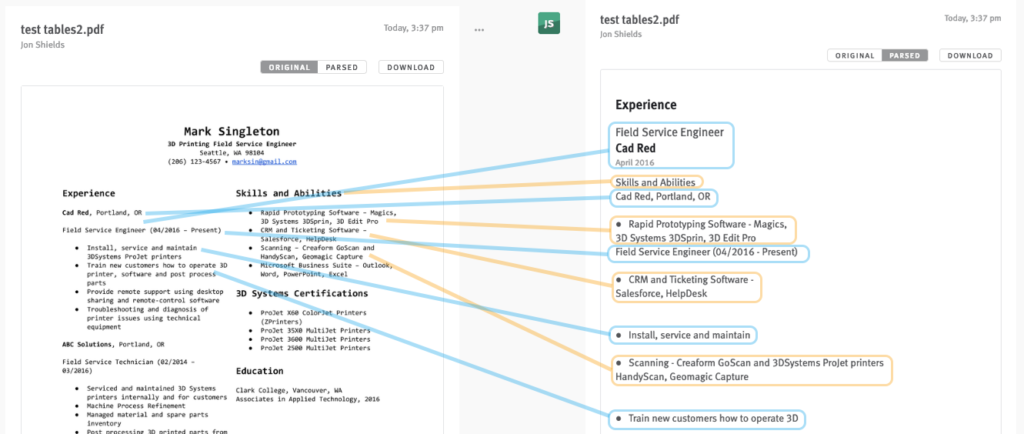Click Download button in left panel
Screen dimensions: 1024x434
coord(411,68)
